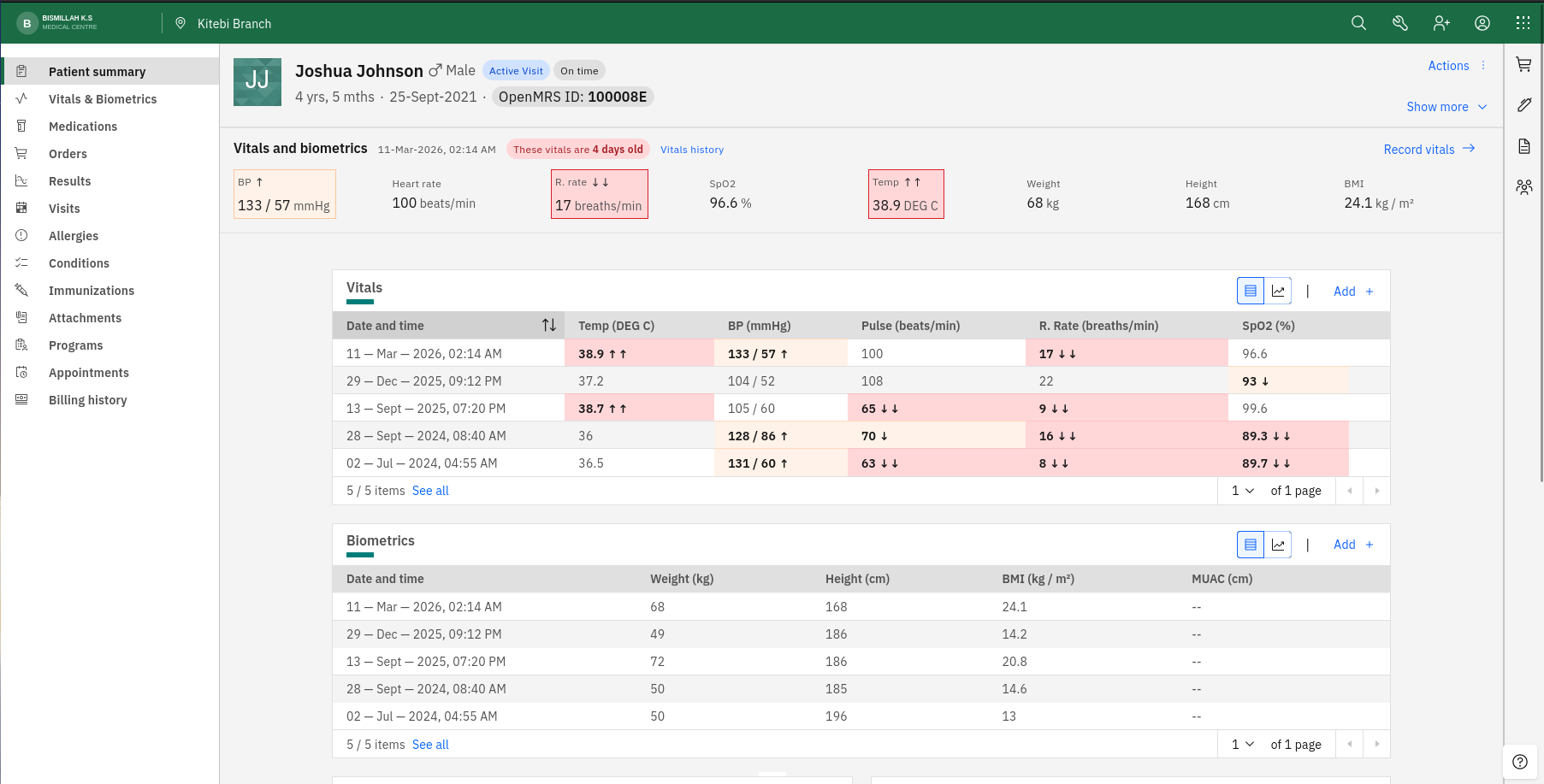Switch Biometrics to chart view
This screenshot has width=1544, height=784.
click(x=1278, y=545)
